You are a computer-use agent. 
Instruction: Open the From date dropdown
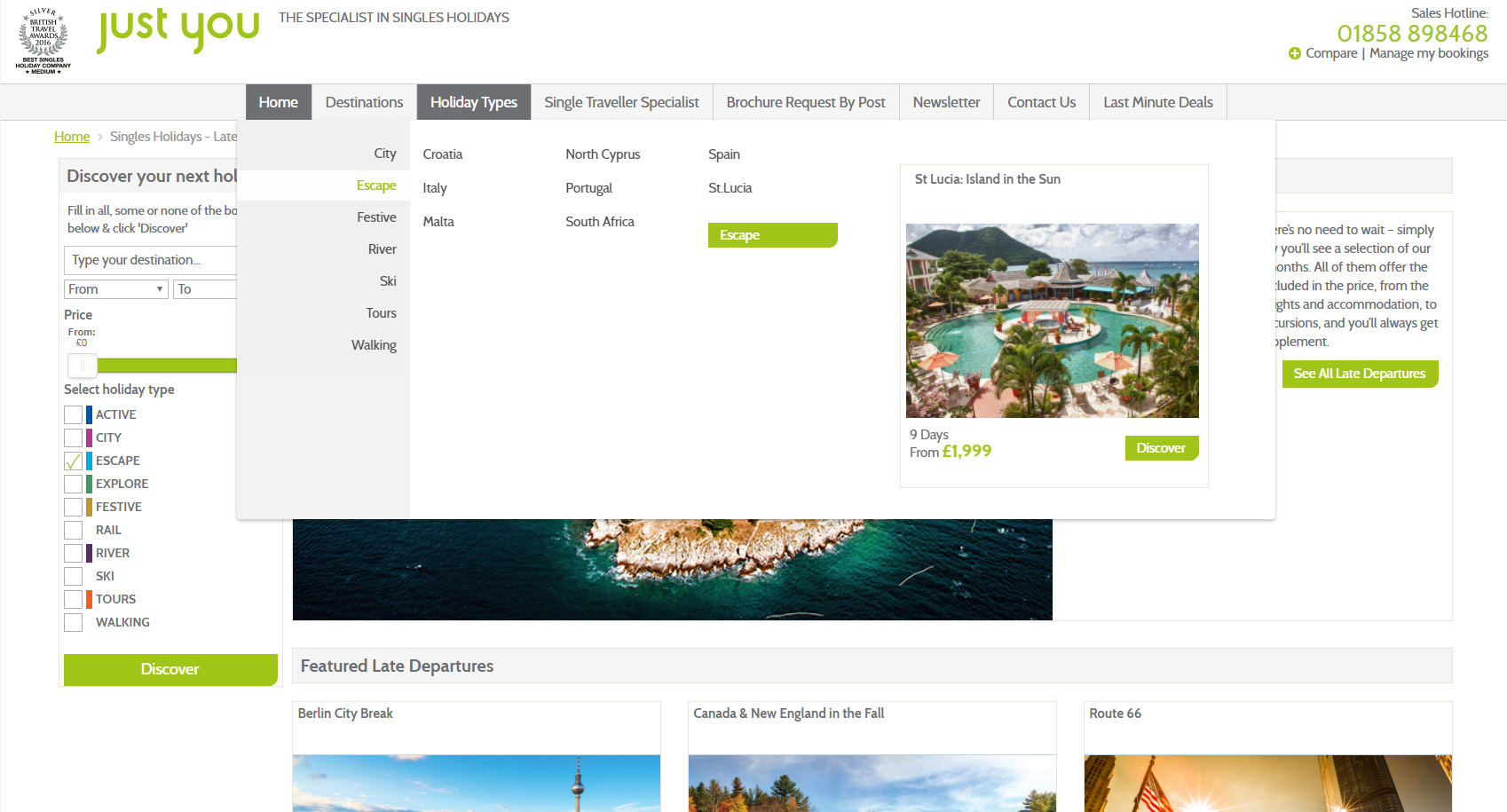coord(115,289)
